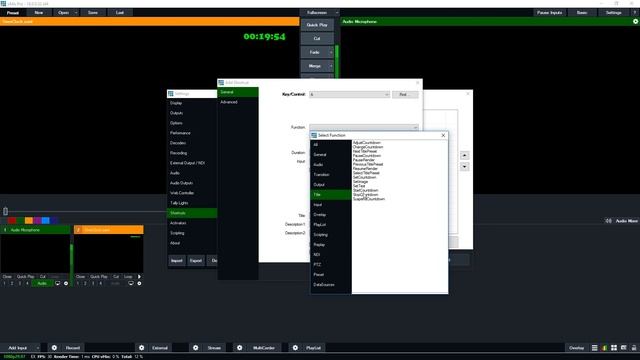Move shortcut down with the arrow button
640x360 pixels.
pos(464,167)
